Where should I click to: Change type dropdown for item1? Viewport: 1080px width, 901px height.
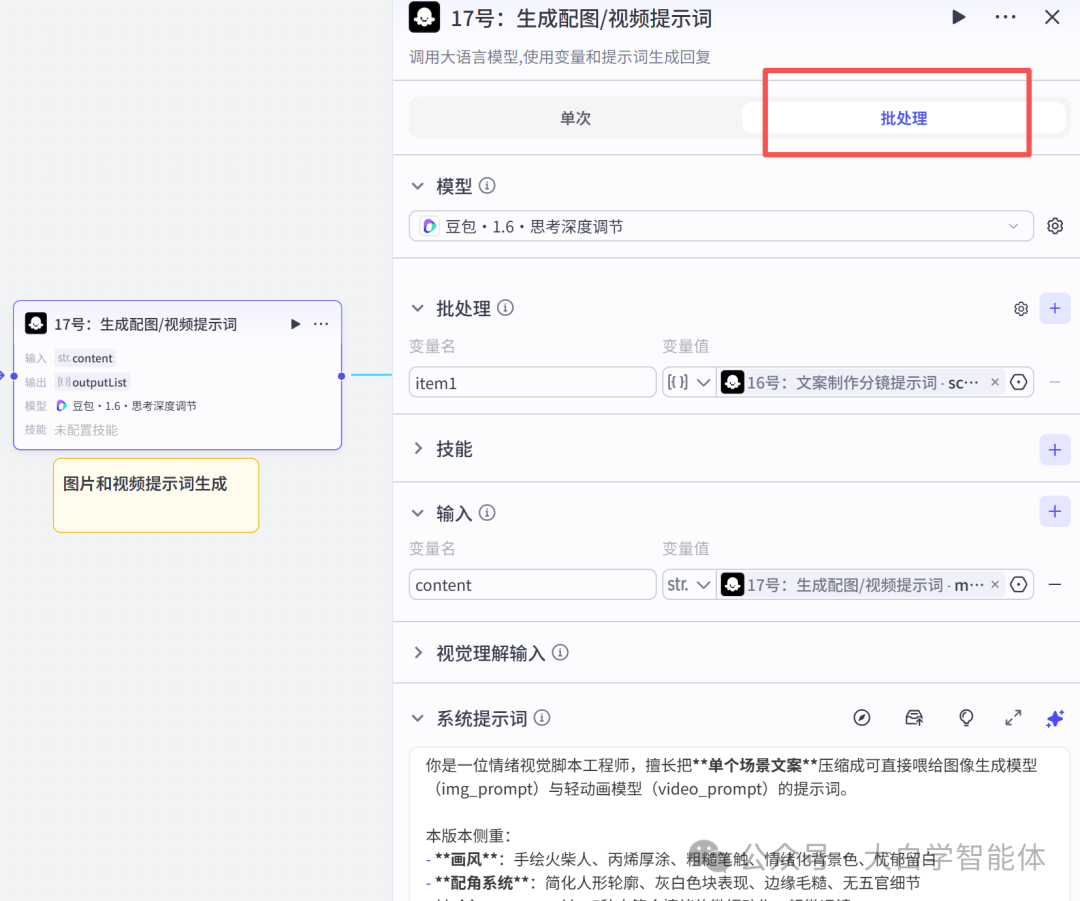point(689,382)
